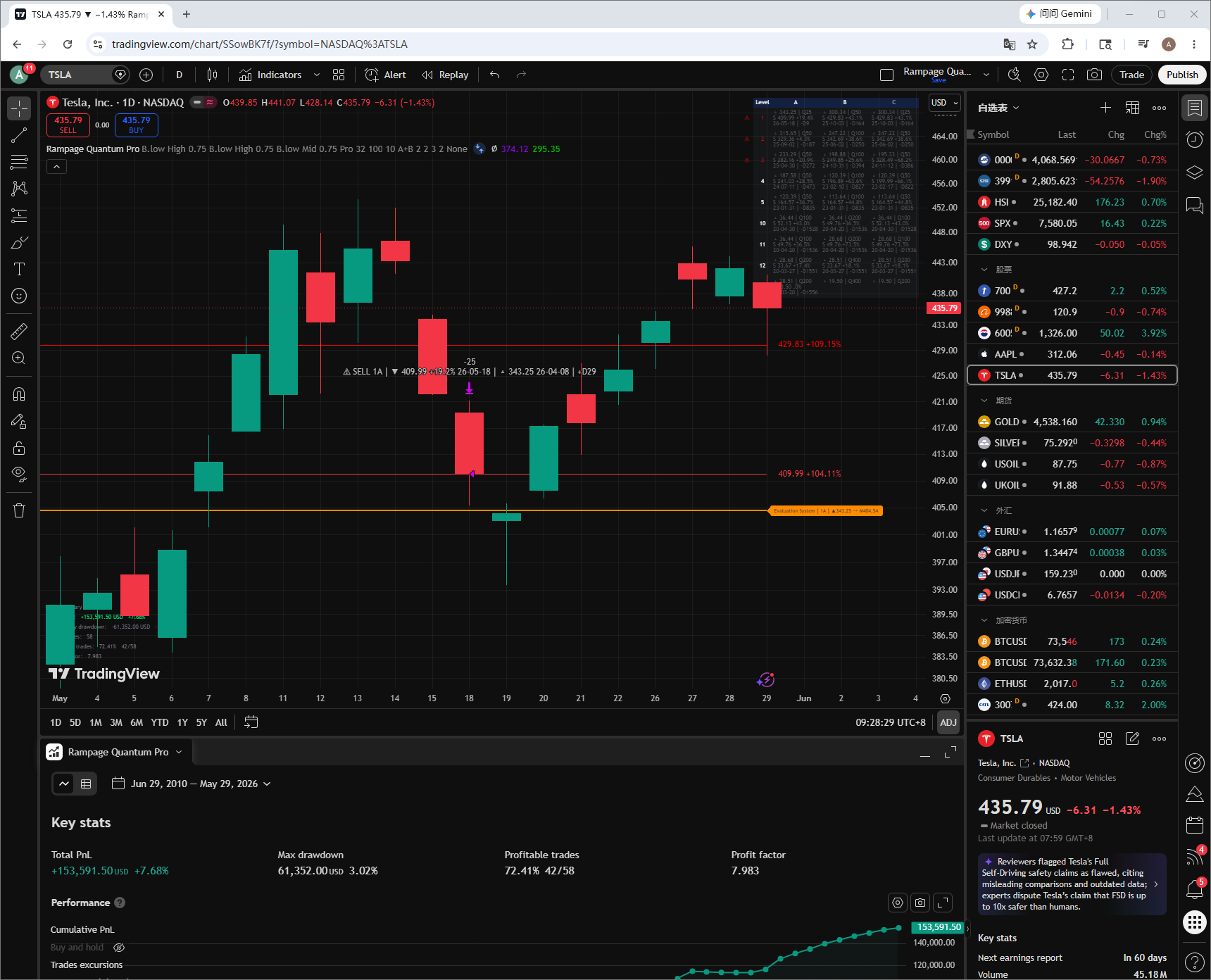Viewport: 1211px width, 980px height.
Task: Take a chart snapshot with the camera
Action: point(1094,75)
